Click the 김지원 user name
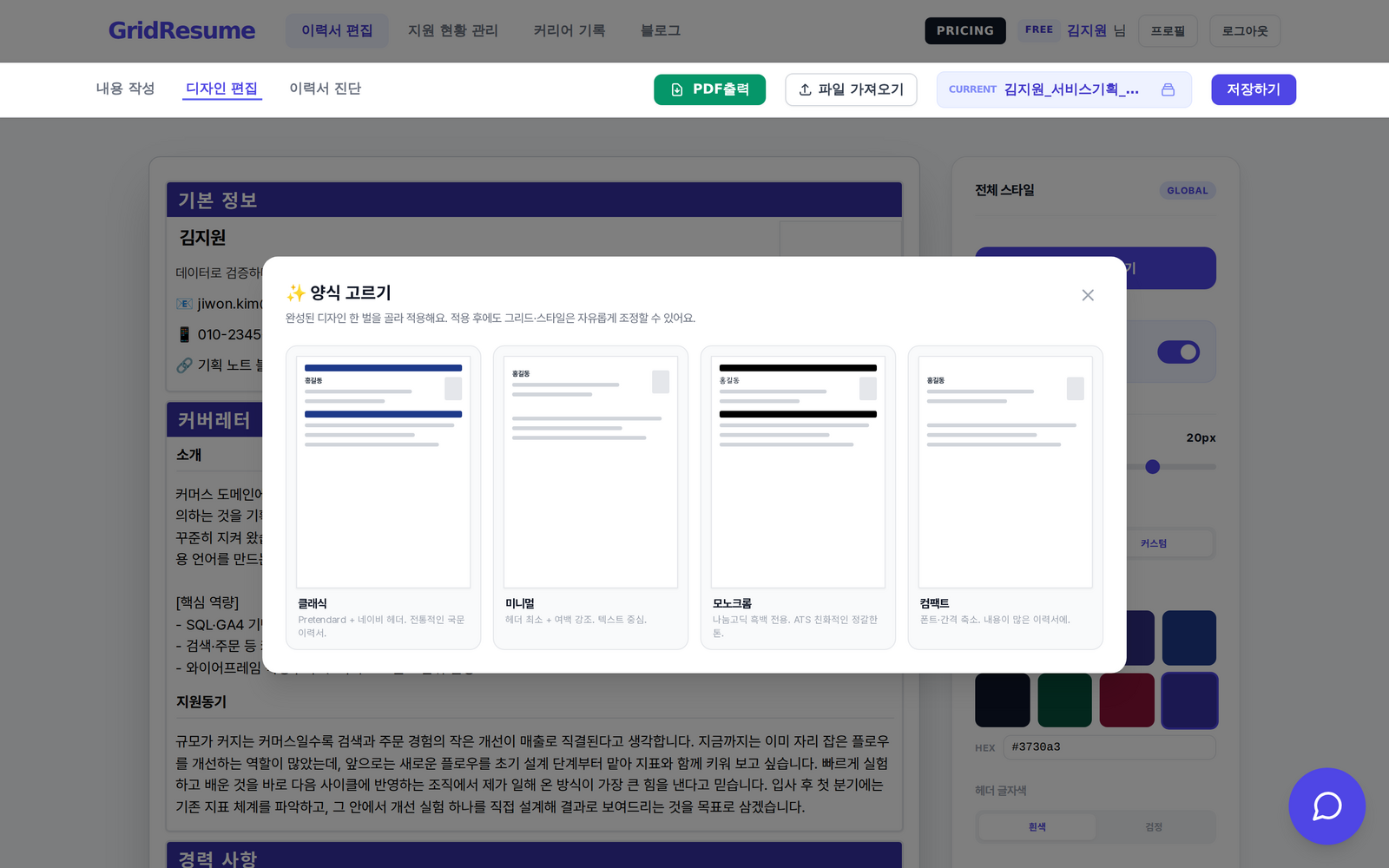1389x868 pixels. click(x=1086, y=30)
